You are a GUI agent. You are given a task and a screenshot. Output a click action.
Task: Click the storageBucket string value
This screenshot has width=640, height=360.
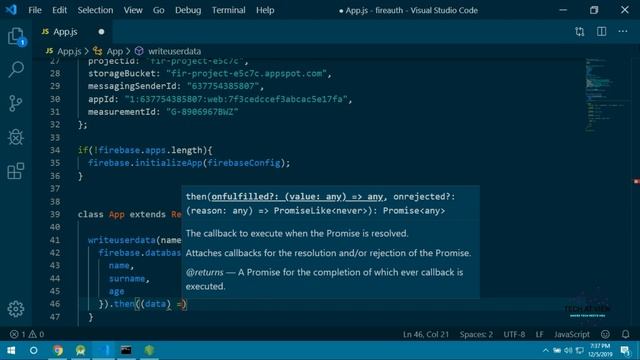click(247, 73)
